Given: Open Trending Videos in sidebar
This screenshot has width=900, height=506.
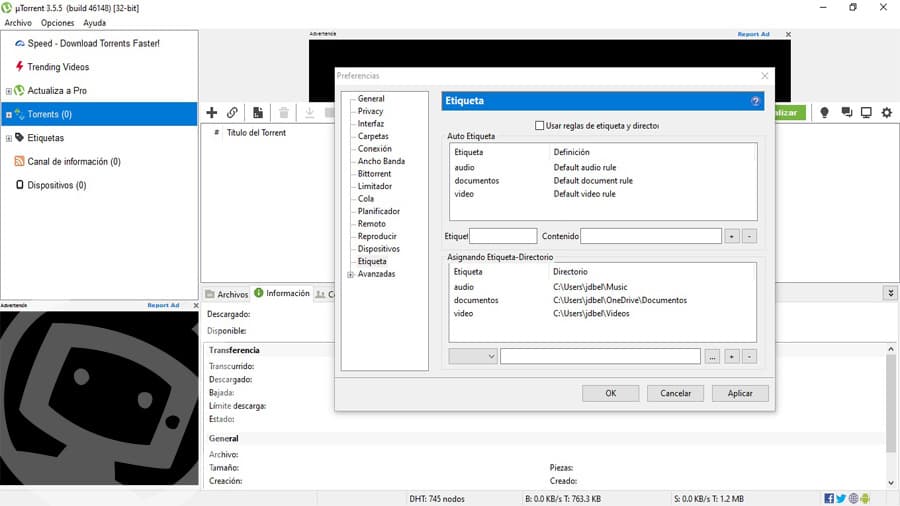Looking at the screenshot, I should tap(58, 67).
